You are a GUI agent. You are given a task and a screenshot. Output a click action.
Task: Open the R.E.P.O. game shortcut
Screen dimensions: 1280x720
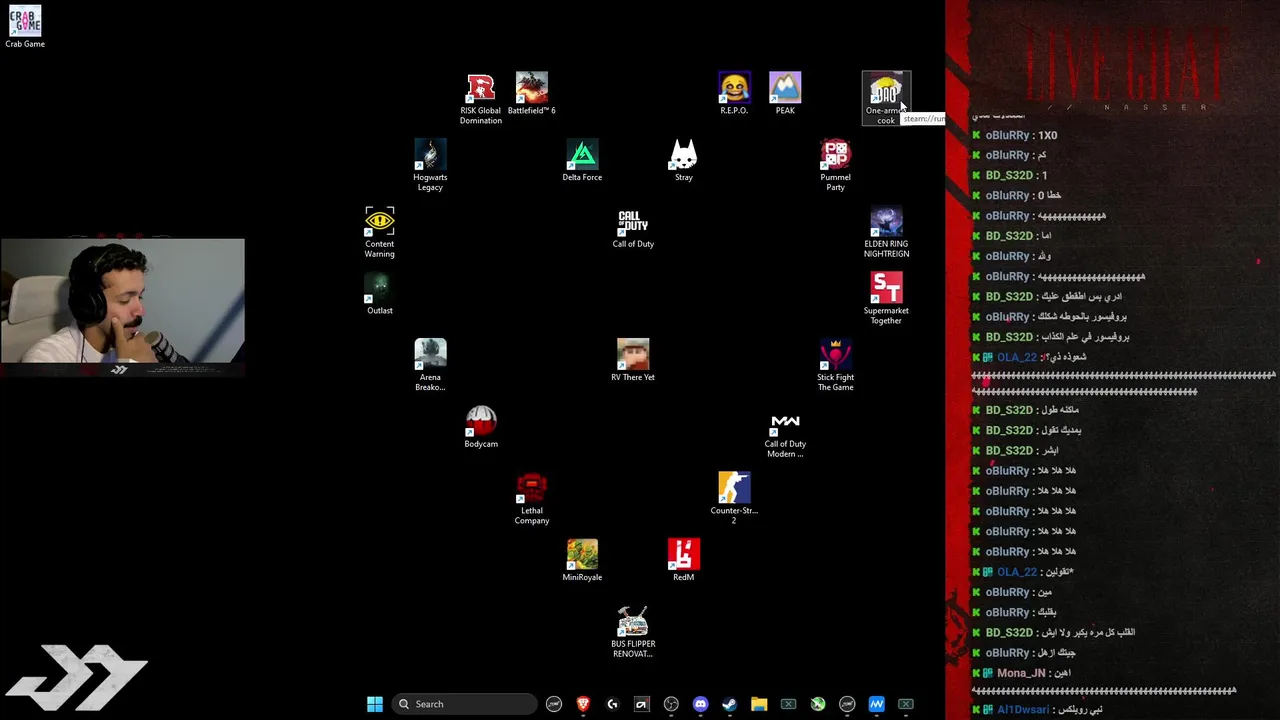pyautogui.click(x=734, y=93)
